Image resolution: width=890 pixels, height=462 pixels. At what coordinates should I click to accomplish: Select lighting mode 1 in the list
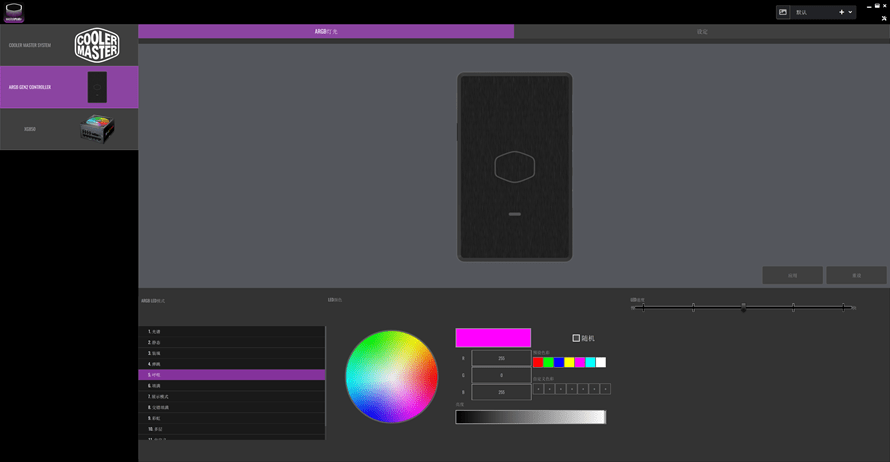(x=232, y=331)
